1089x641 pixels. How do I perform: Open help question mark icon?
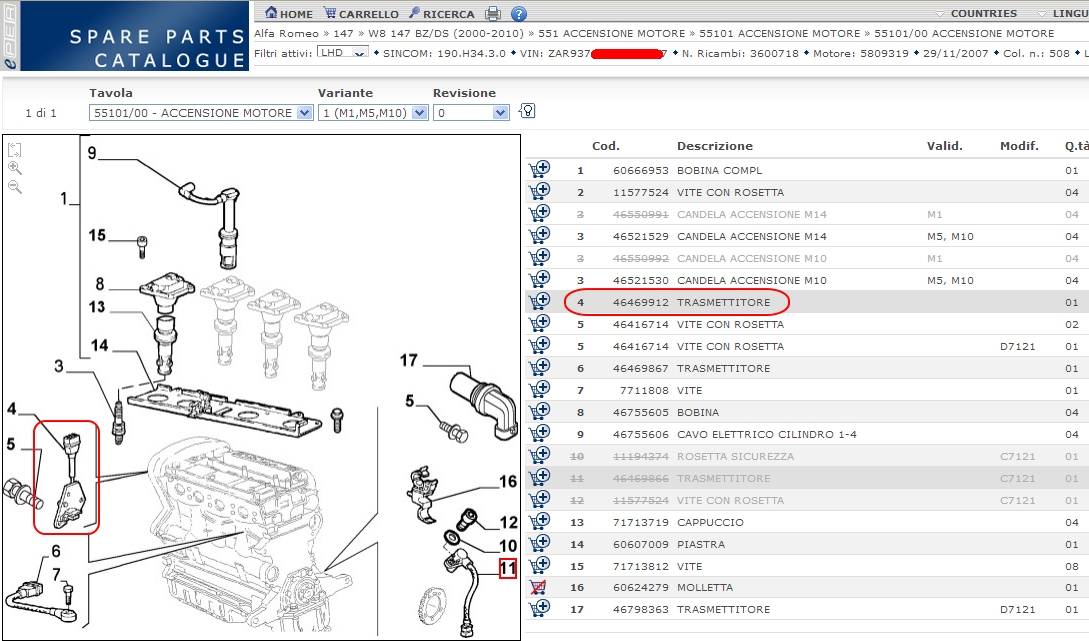pos(519,13)
